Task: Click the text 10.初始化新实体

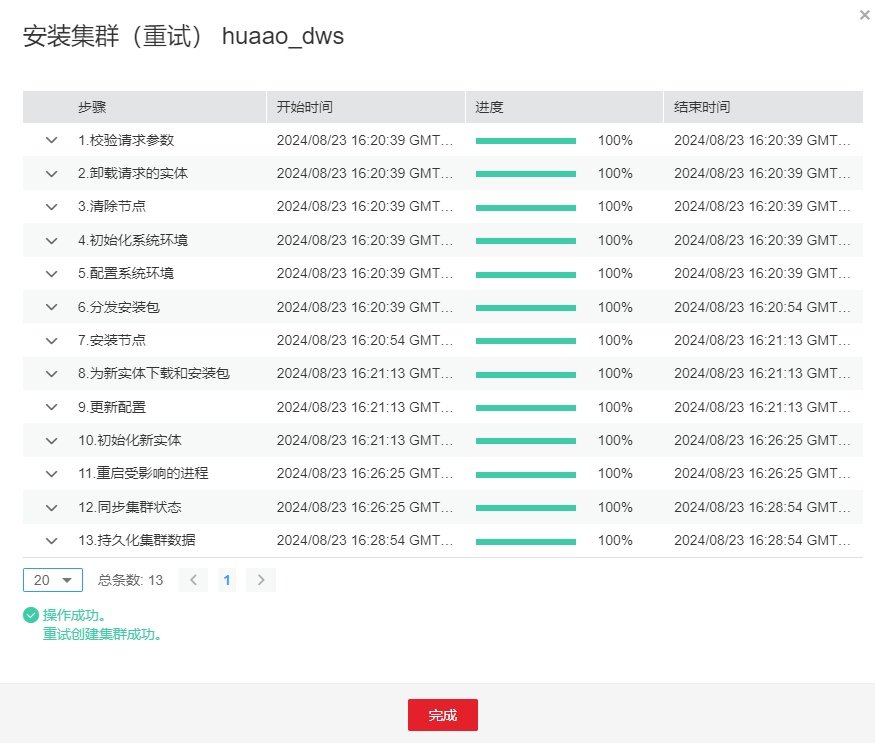Action: coord(130,440)
